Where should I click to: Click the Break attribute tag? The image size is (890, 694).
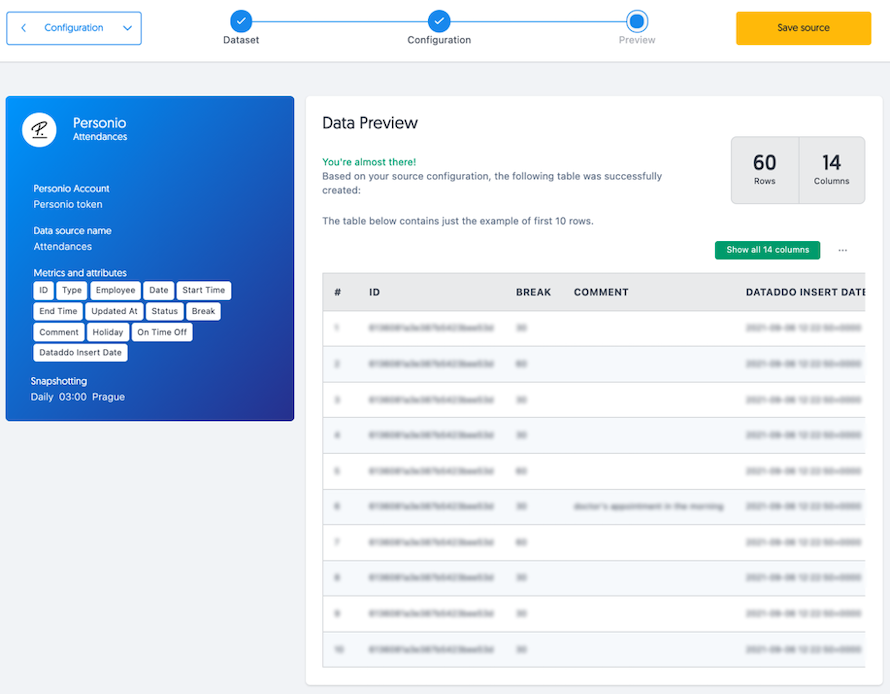tap(203, 311)
